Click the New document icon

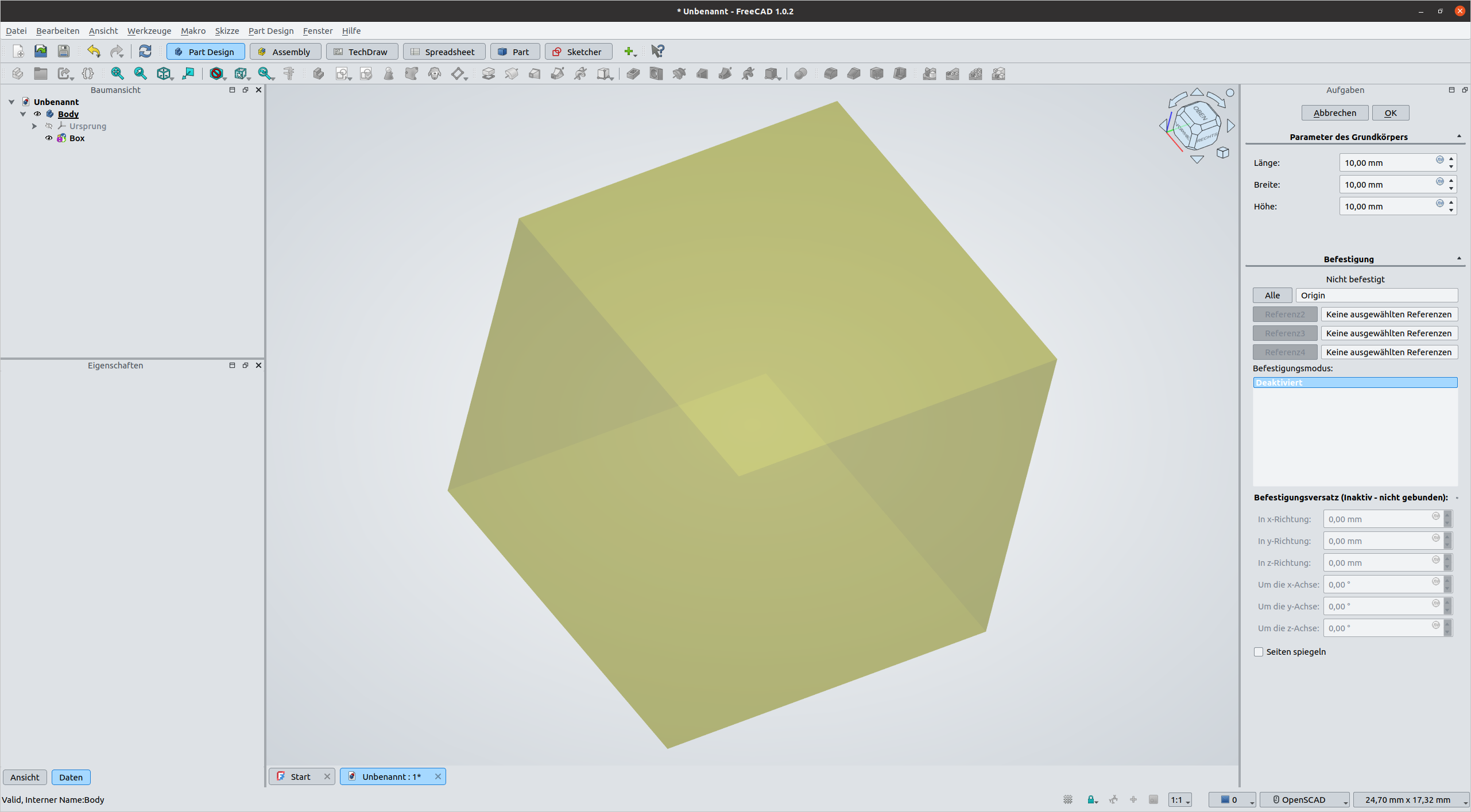18,51
